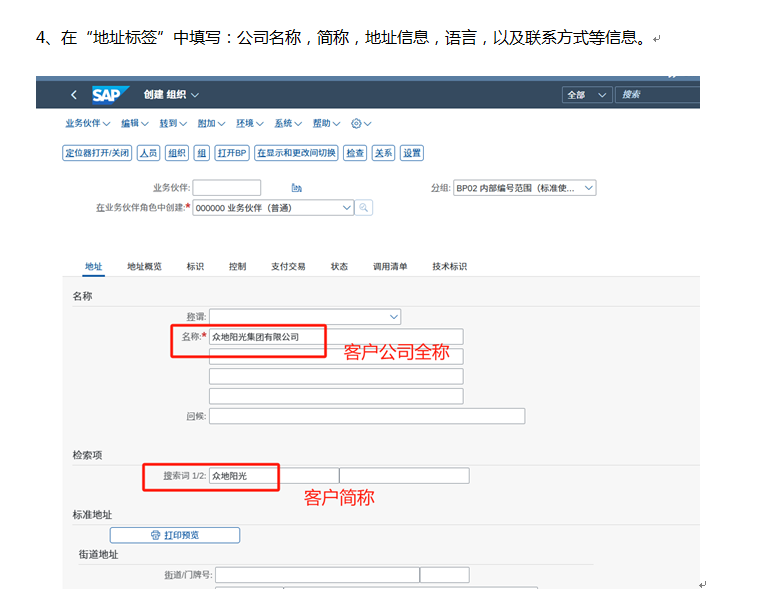Click the search icon beside role dropdown

(364, 207)
